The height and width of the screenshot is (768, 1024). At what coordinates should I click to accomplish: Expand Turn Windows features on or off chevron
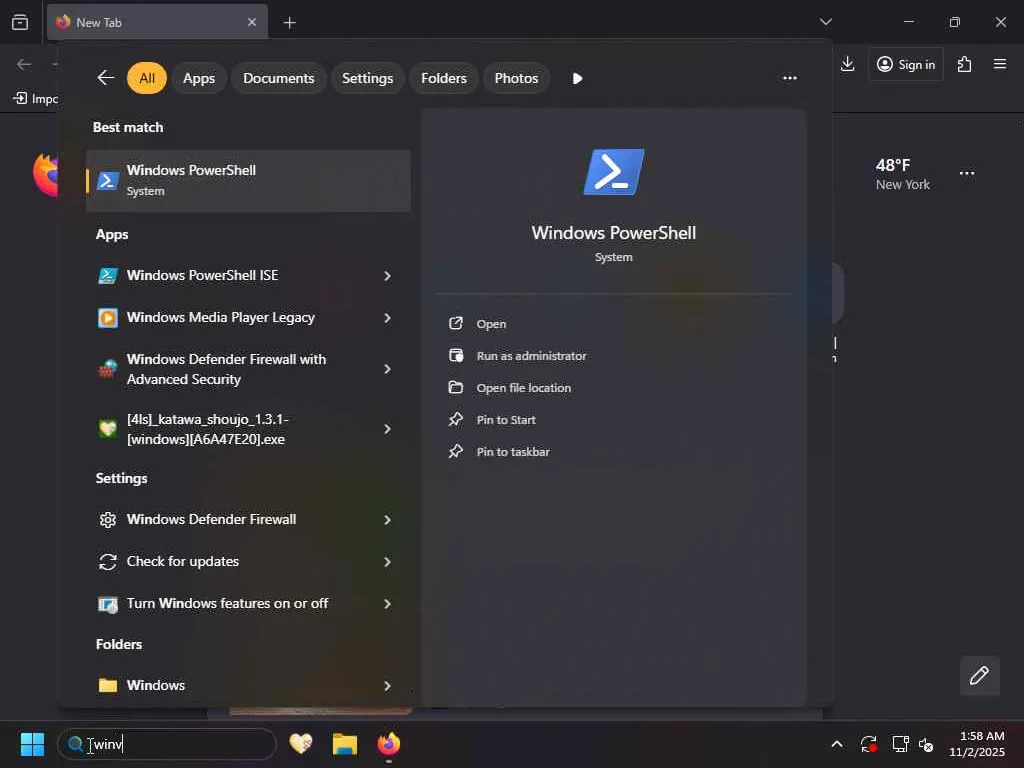387,604
